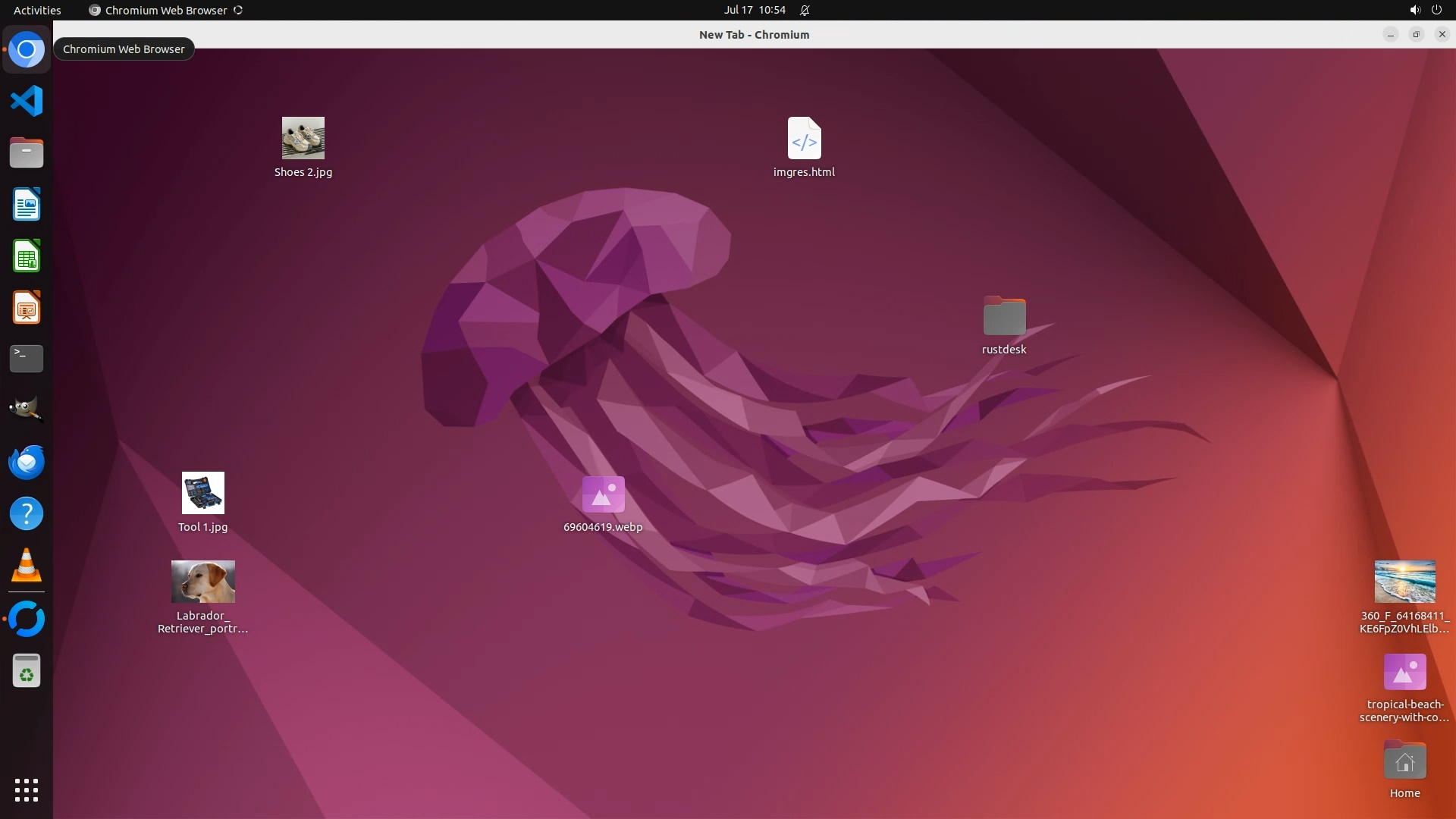Show Applications grid button
Viewport: 1456px width, 819px height.
click(27, 790)
